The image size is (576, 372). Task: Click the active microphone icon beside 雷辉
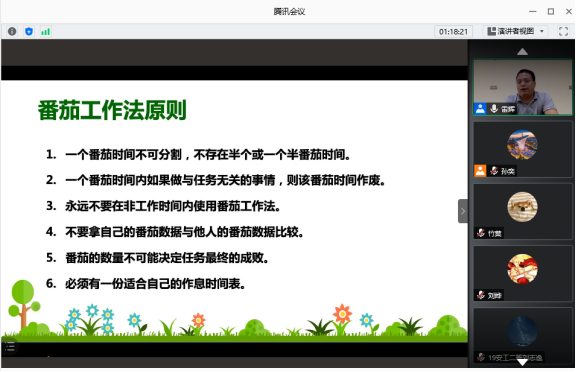[x=494, y=109]
